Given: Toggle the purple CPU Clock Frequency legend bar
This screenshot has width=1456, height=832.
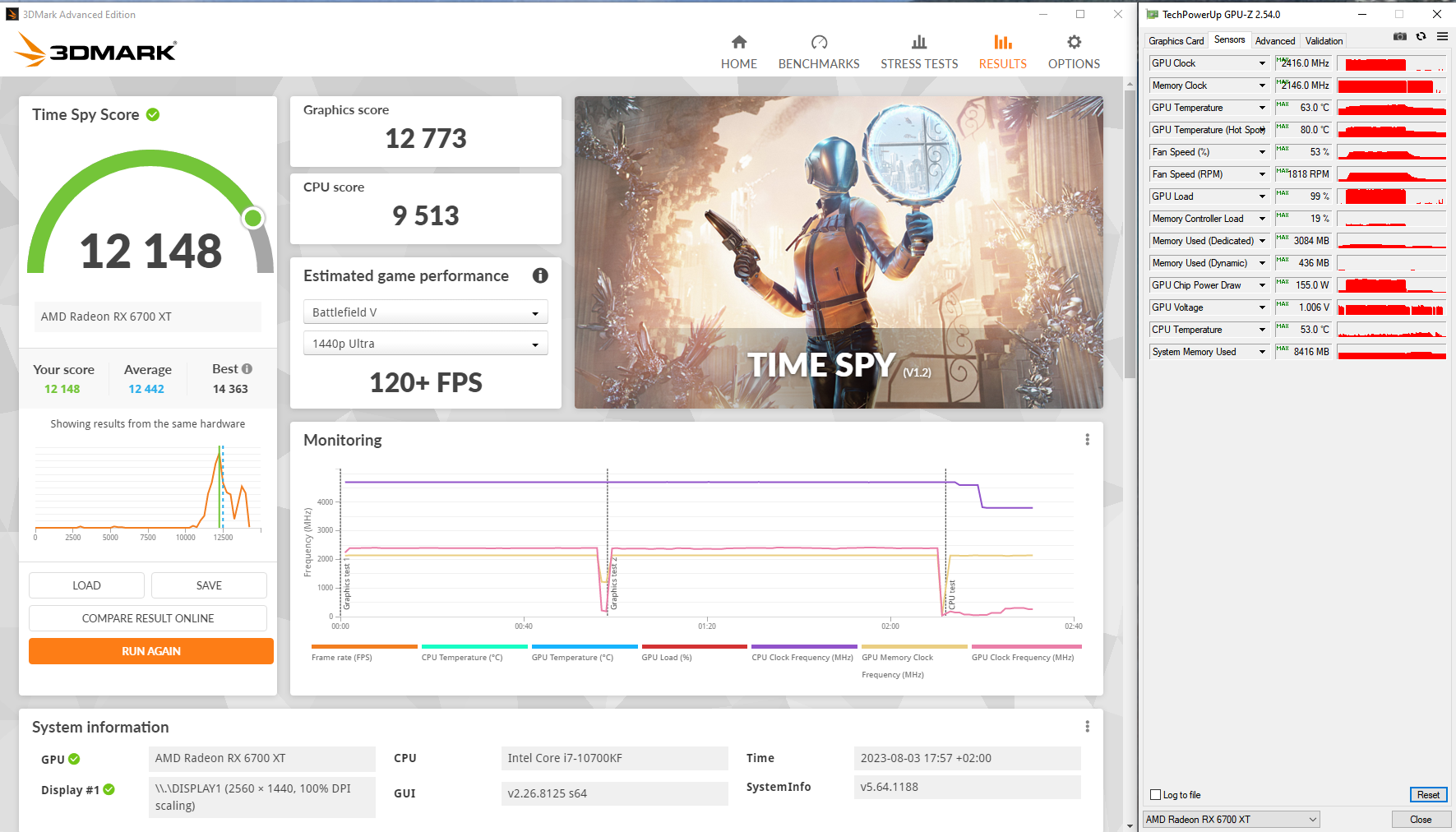Looking at the screenshot, I should [x=804, y=647].
